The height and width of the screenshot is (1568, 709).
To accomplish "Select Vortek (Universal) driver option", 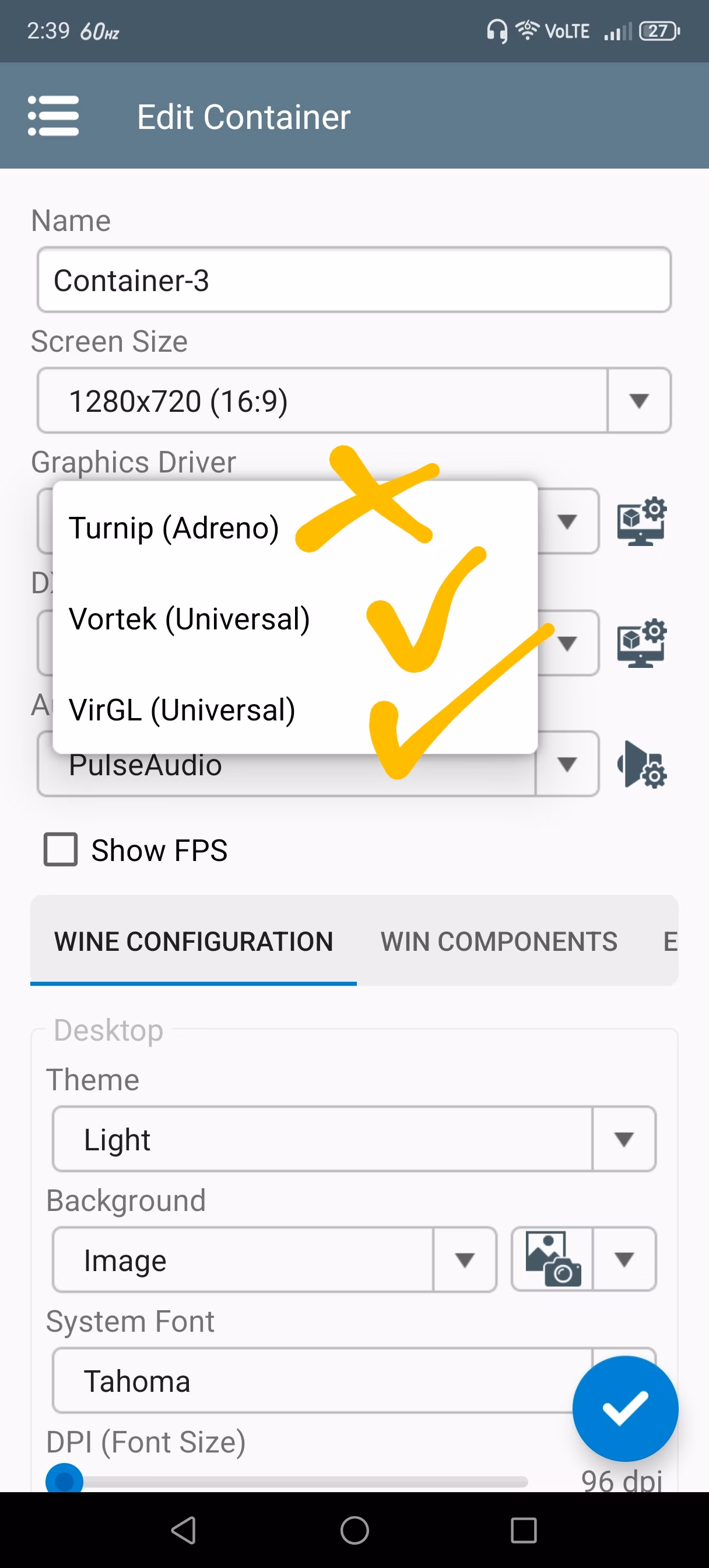I will (189, 618).
